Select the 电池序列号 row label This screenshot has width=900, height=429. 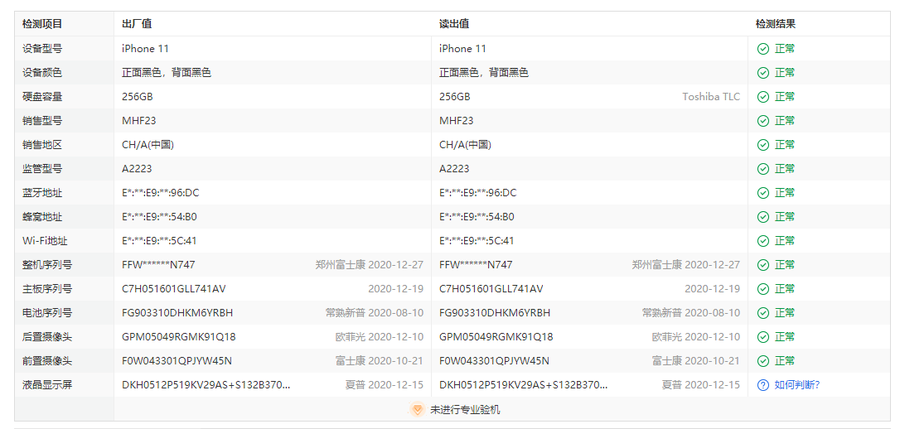pyautogui.click(x=47, y=313)
